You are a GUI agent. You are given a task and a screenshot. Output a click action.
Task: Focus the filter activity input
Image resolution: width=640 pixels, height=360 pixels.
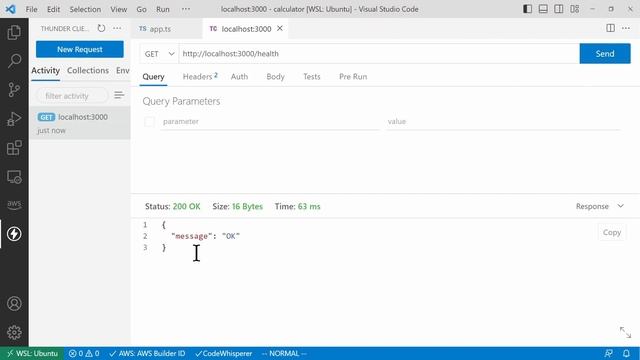click(72, 96)
